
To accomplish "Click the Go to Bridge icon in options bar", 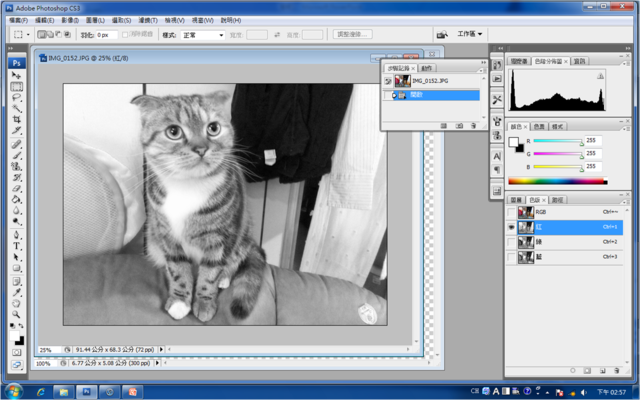I will pyautogui.click(x=442, y=34).
